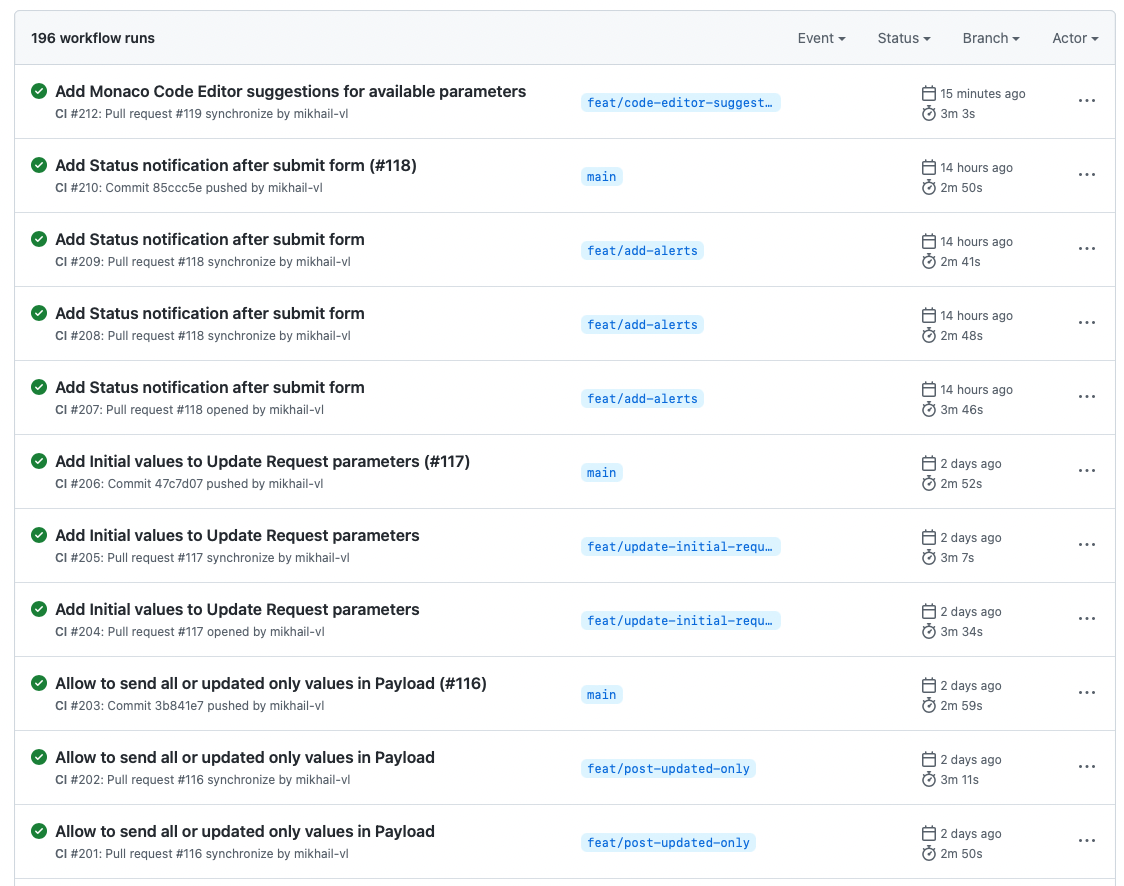Viewport: 1124px width, 886px height.
Task: Click the "feat/add-alerts" branch label
Action: (x=642, y=250)
